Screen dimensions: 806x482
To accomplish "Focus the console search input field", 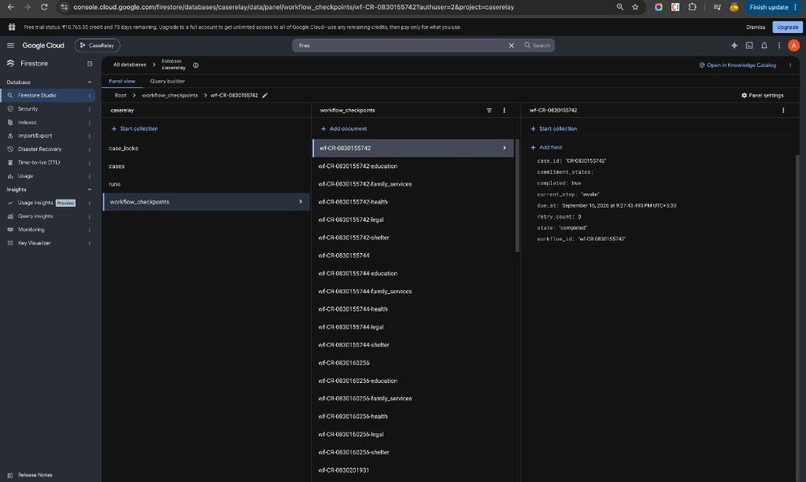I will click(401, 45).
